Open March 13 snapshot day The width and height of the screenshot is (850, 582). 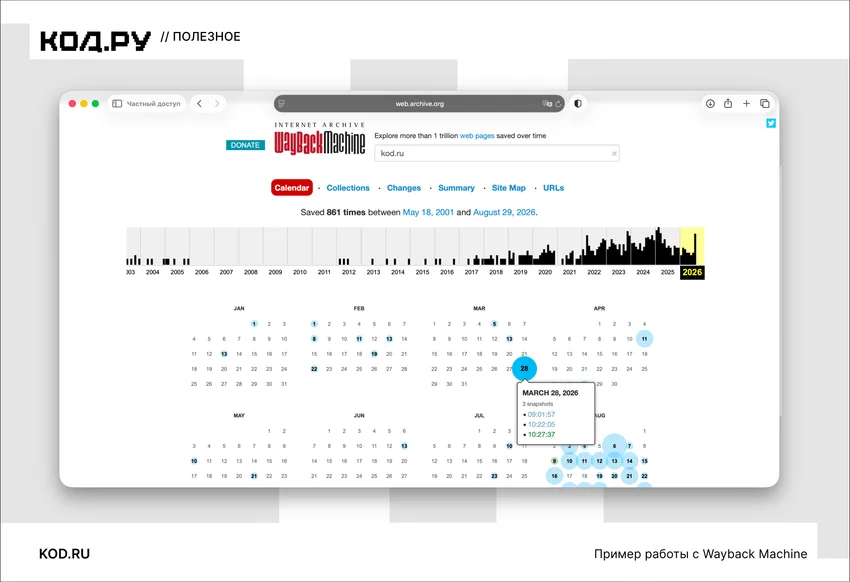[x=509, y=339]
